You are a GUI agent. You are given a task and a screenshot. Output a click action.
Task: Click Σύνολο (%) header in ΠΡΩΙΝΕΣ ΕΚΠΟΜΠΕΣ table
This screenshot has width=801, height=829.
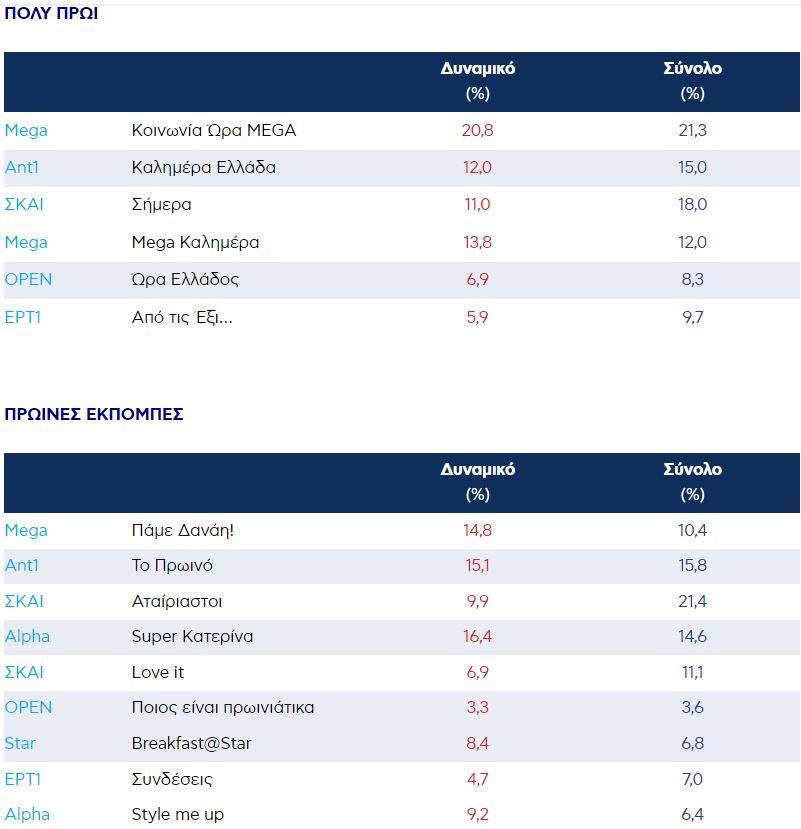(692, 481)
